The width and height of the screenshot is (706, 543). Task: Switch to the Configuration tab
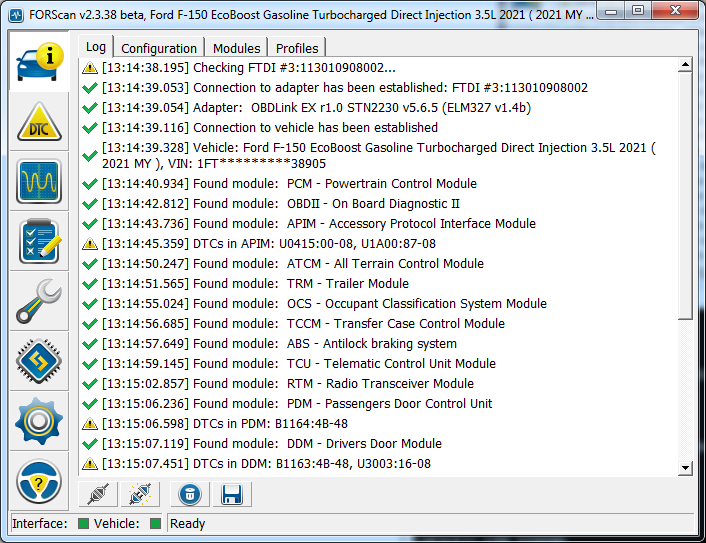coord(159,48)
